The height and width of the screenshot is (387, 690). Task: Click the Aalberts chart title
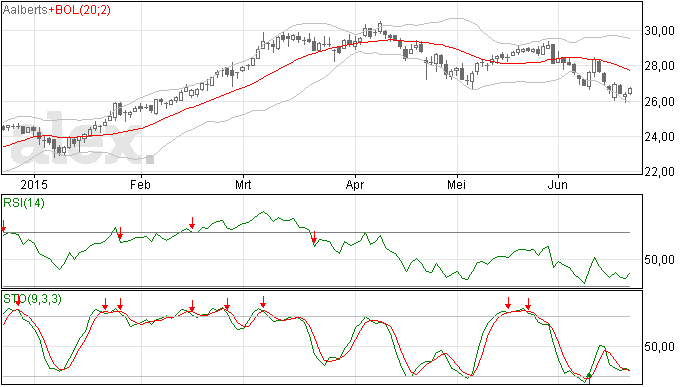pyautogui.click(x=26, y=10)
